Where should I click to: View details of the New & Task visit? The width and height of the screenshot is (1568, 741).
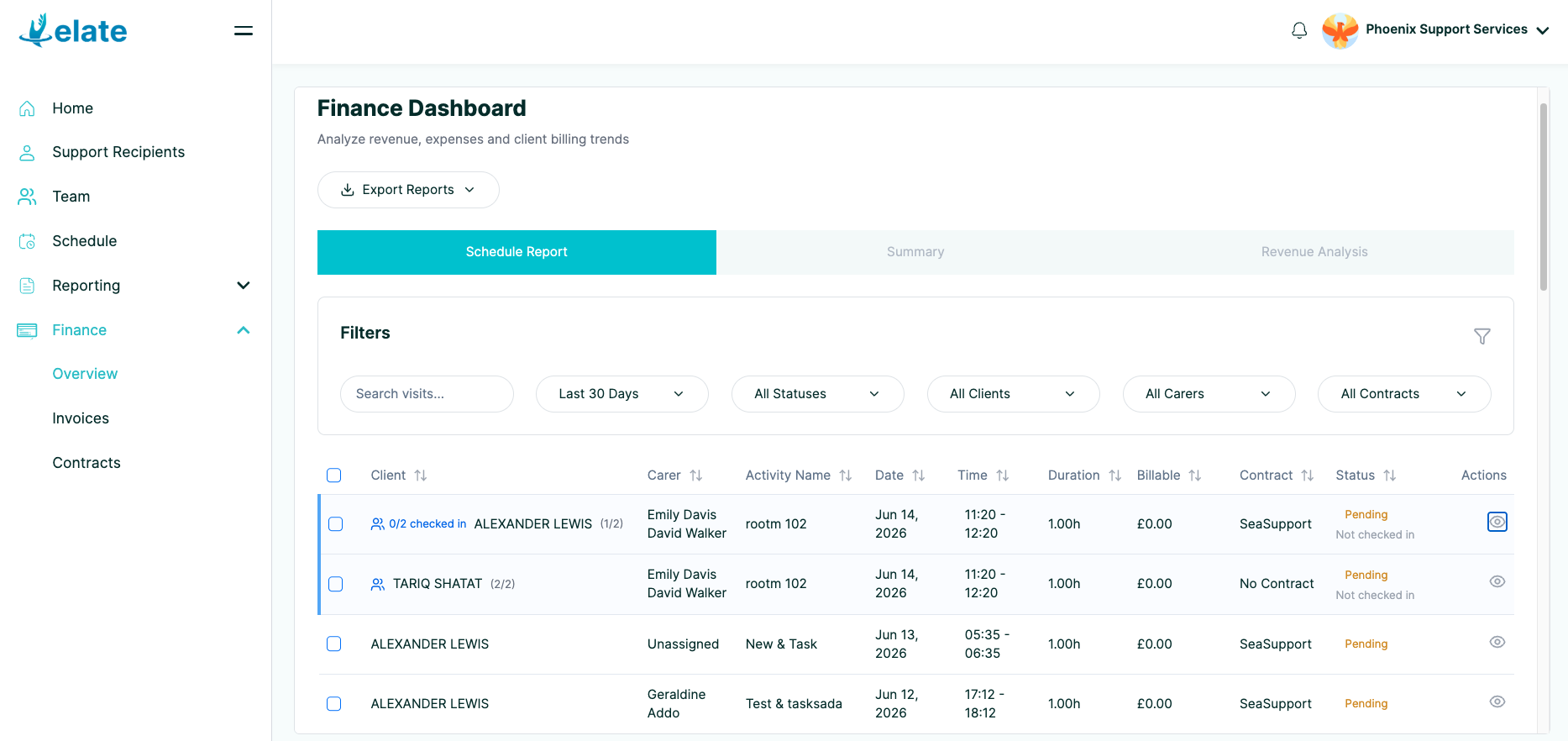pos(1497,642)
